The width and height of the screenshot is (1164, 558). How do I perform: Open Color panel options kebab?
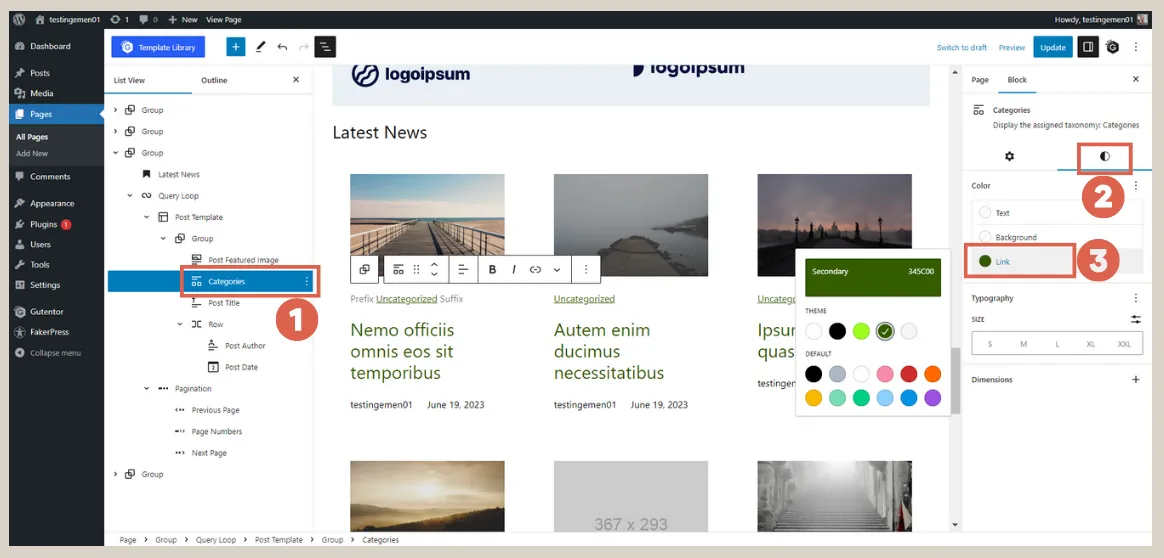click(x=1135, y=186)
